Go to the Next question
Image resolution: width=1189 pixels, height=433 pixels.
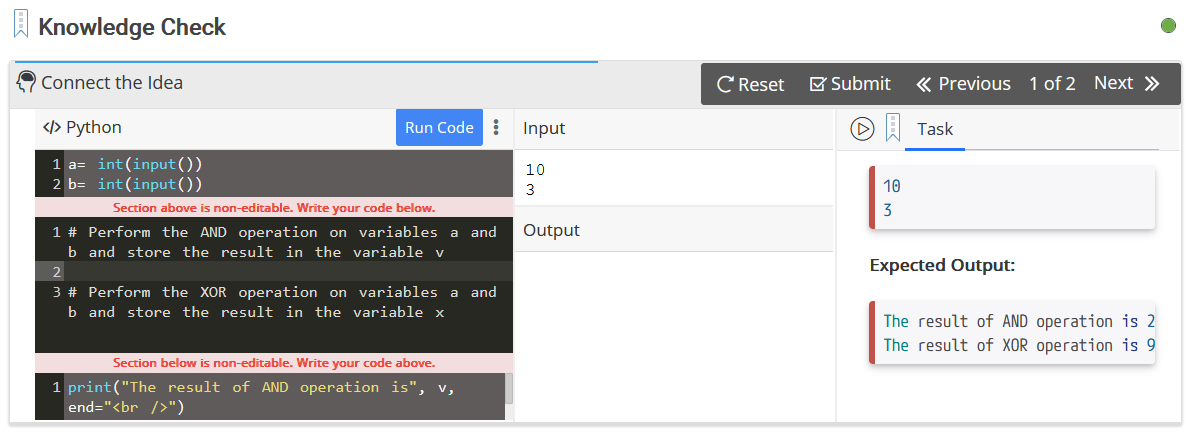[x=1127, y=83]
